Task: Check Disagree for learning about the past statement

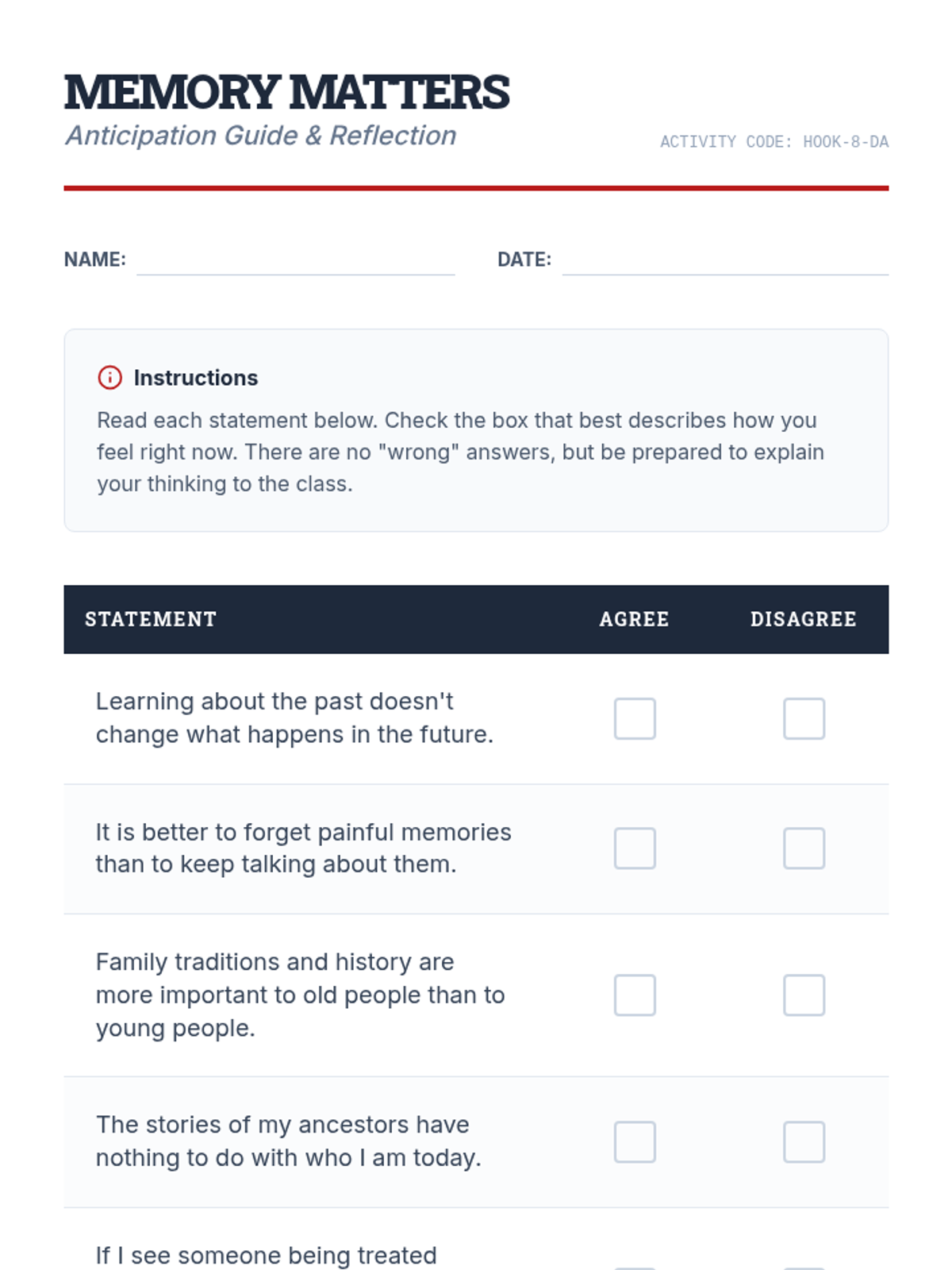Action: pos(804,718)
